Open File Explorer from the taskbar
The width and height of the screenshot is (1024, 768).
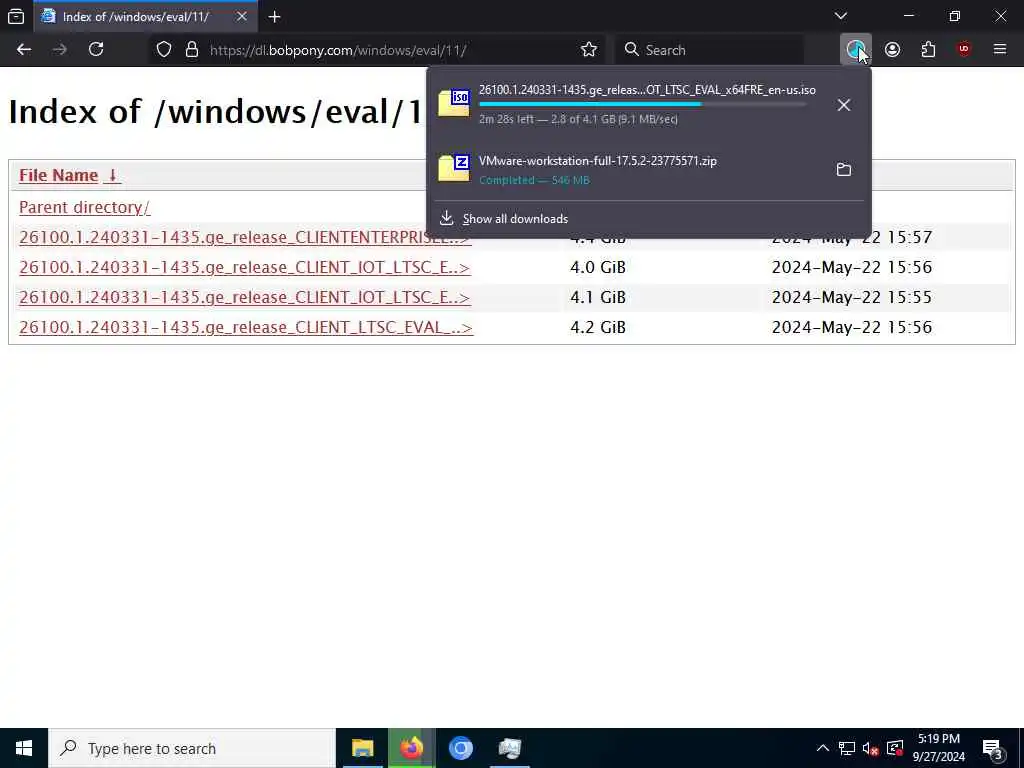point(362,748)
